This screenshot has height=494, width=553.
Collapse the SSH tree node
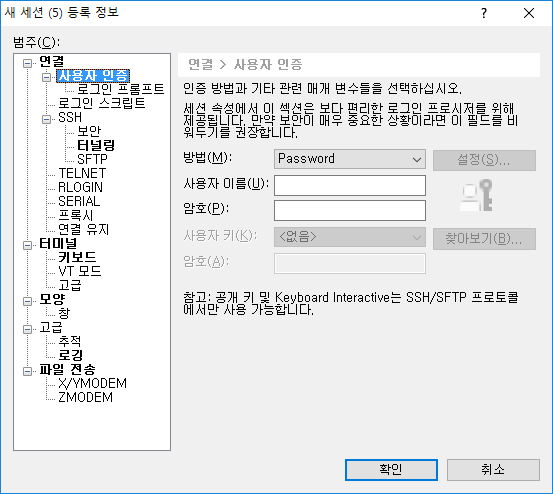click(x=47, y=119)
